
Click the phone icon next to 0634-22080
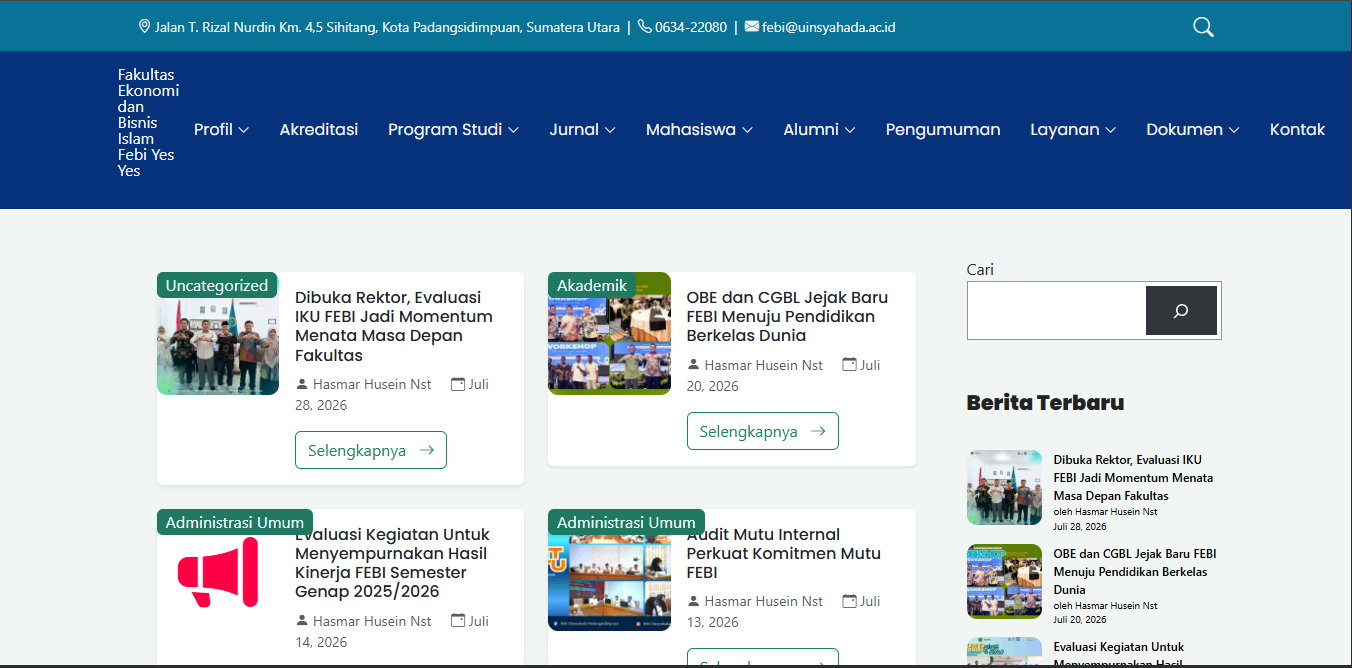pyautogui.click(x=645, y=27)
